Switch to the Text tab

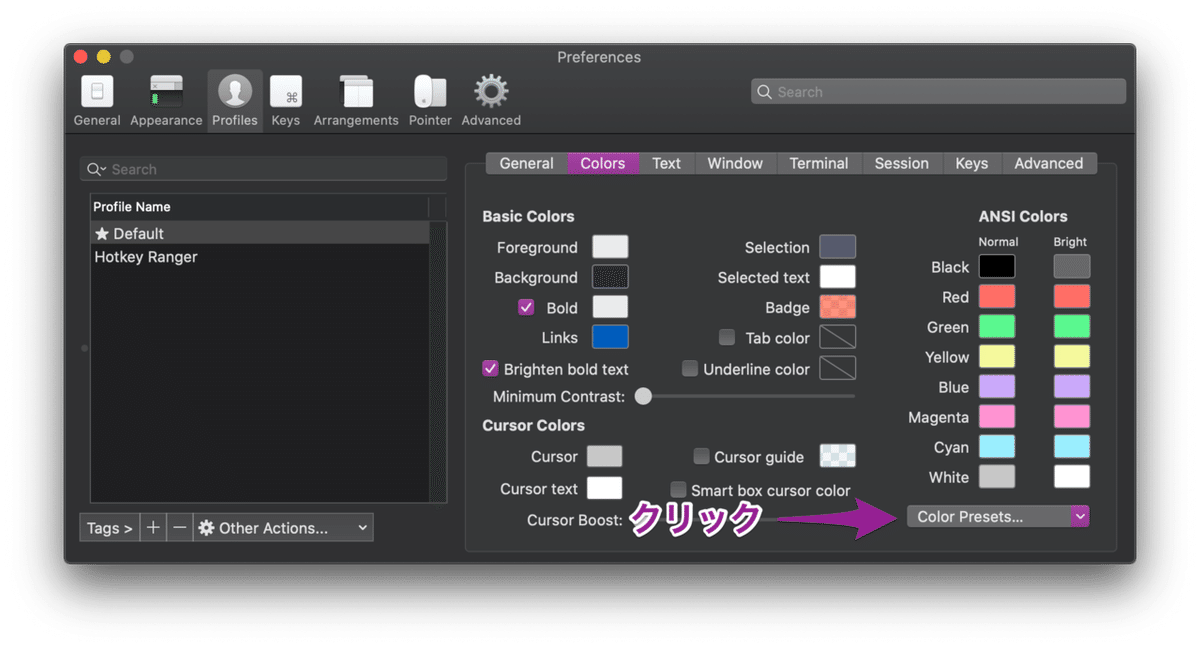667,163
